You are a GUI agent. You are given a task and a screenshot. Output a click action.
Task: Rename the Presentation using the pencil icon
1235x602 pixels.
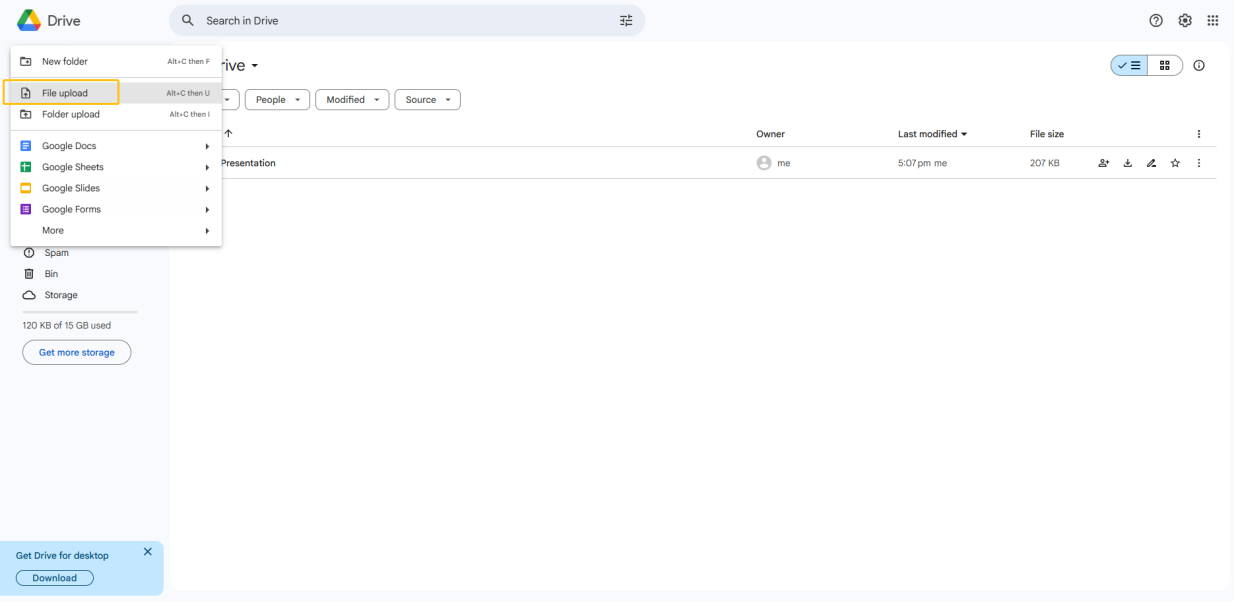pyautogui.click(x=1151, y=162)
